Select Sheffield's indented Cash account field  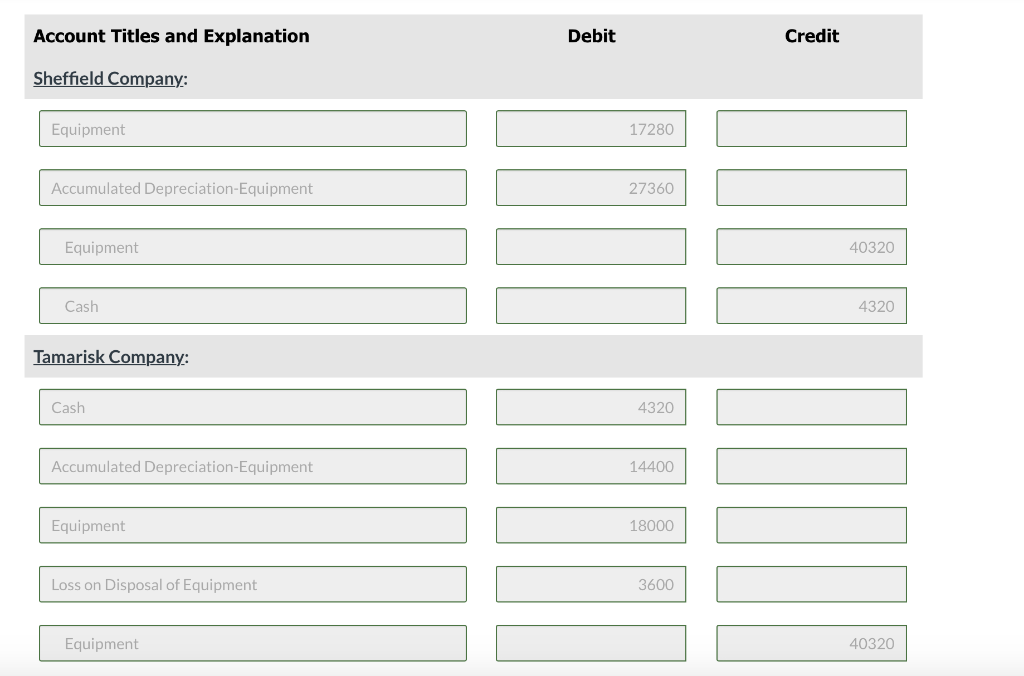[253, 305]
